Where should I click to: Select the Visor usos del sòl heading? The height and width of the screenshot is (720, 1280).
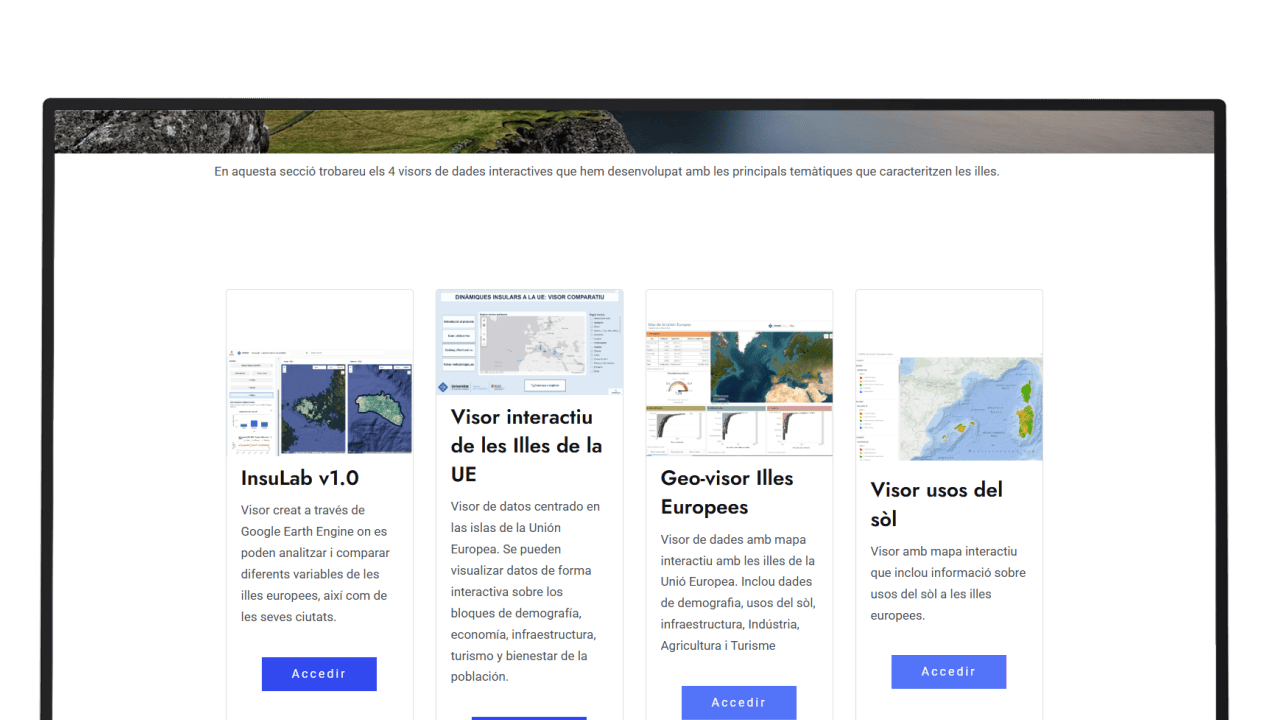936,504
